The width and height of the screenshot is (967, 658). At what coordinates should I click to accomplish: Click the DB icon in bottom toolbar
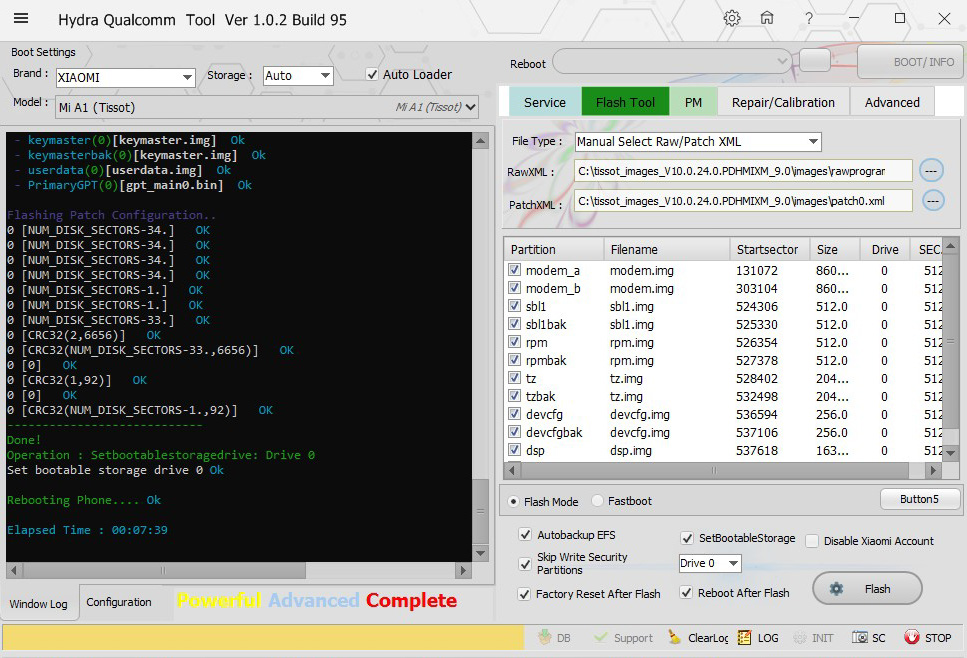[545, 637]
